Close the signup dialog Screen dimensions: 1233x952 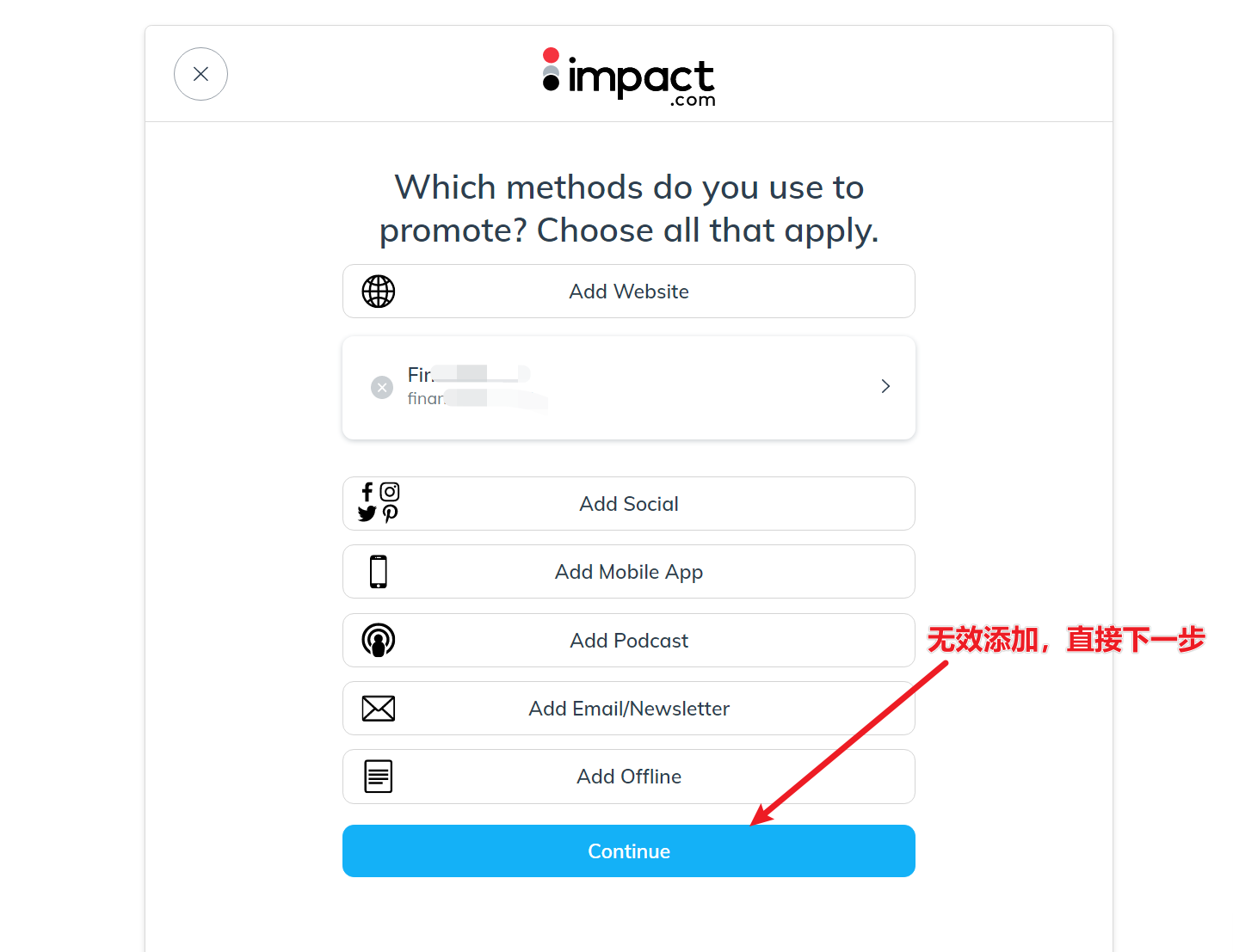coord(200,74)
